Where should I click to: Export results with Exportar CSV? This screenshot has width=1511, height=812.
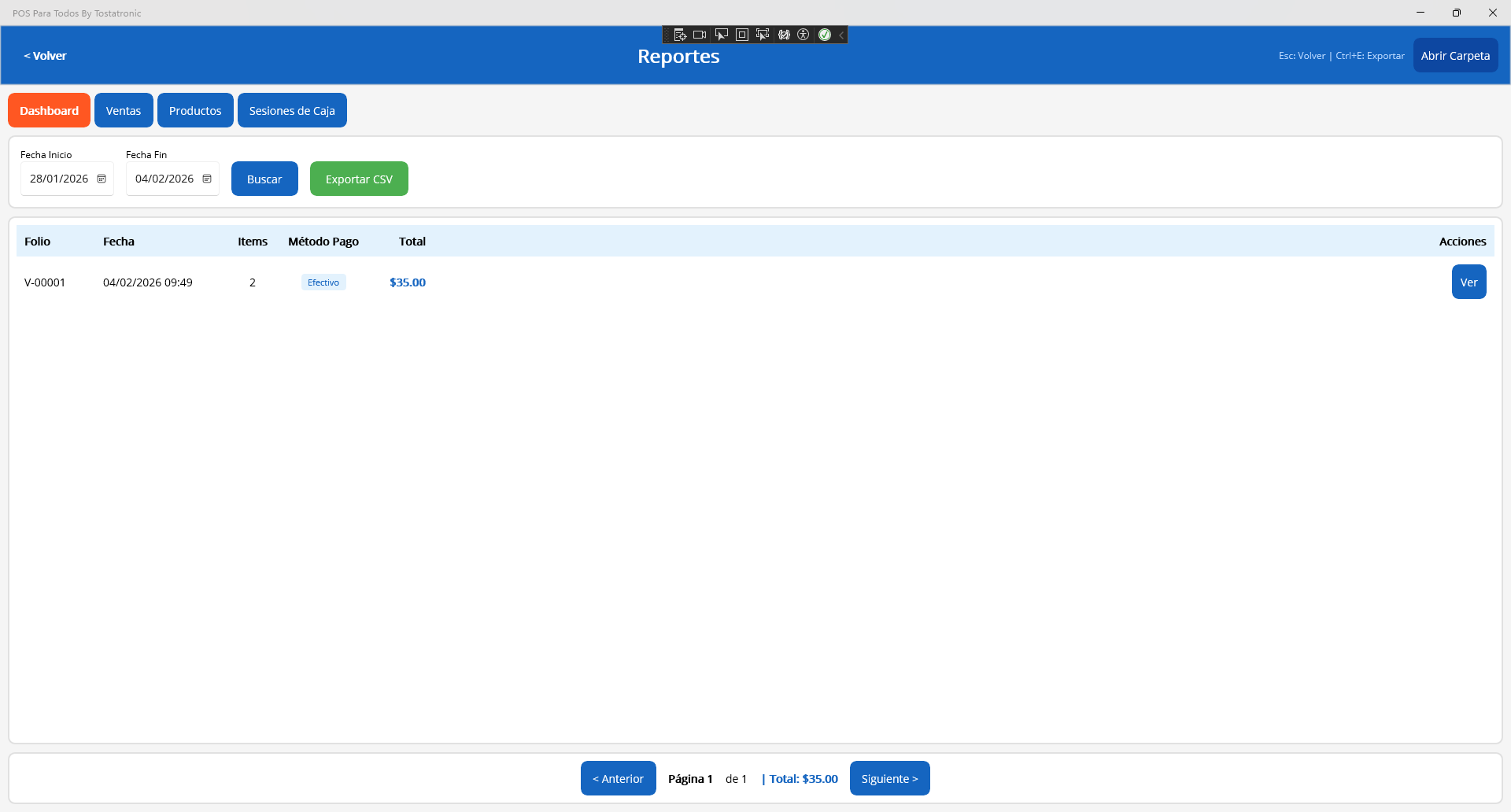point(359,179)
